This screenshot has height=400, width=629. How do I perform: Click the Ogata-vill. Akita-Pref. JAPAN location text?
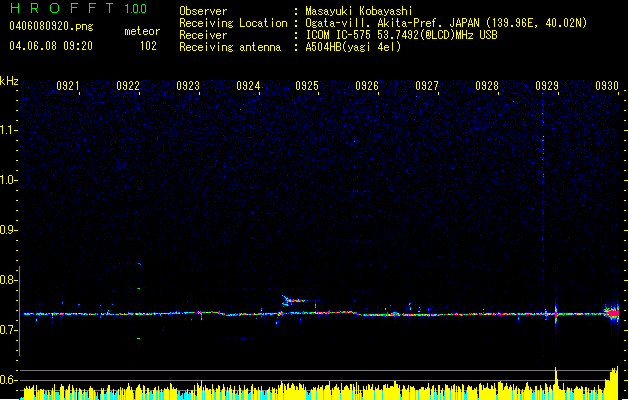(x=446, y=23)
